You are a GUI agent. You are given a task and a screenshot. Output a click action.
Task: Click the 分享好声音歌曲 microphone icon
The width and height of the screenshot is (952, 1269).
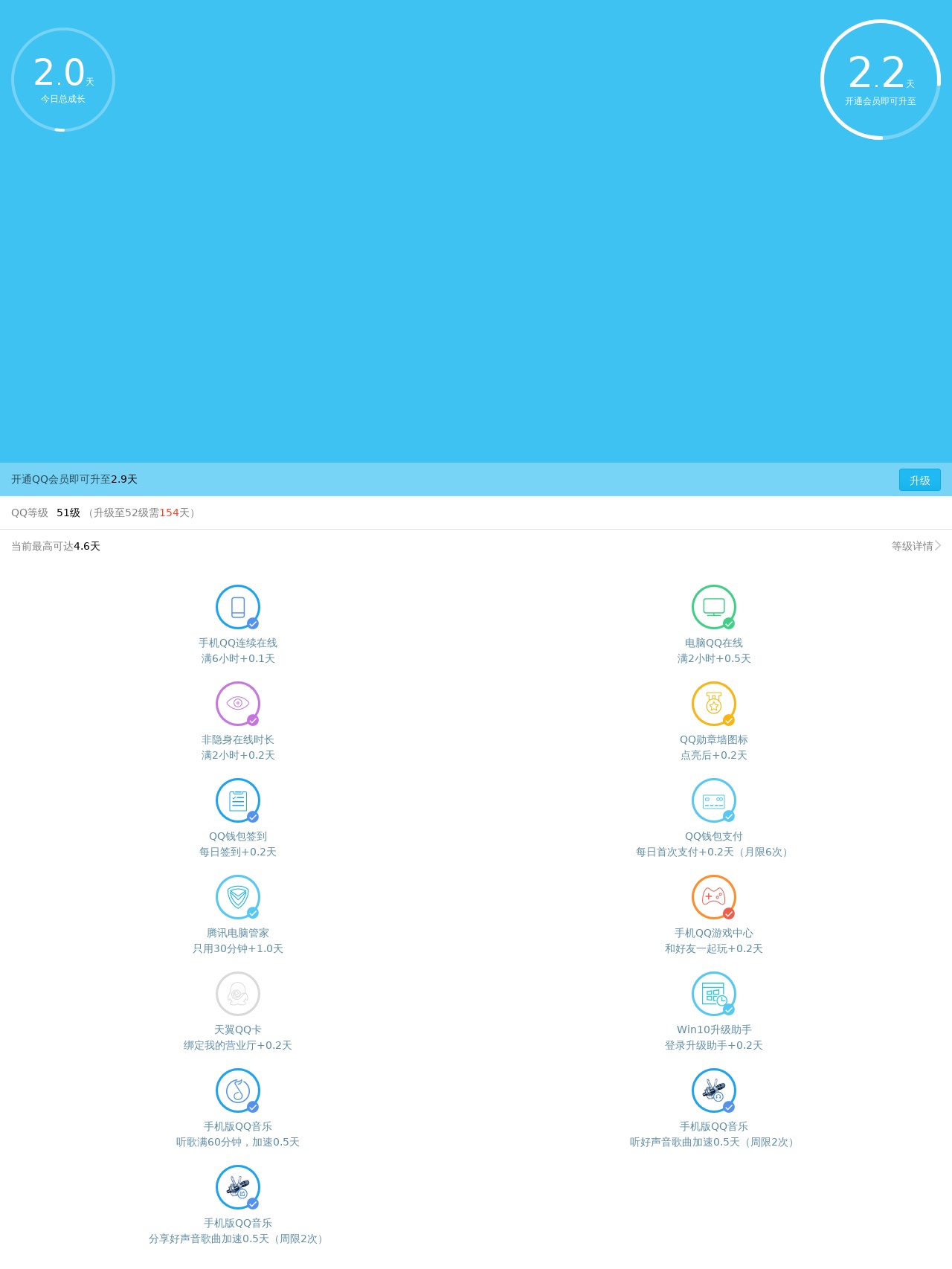[238, 1187]
